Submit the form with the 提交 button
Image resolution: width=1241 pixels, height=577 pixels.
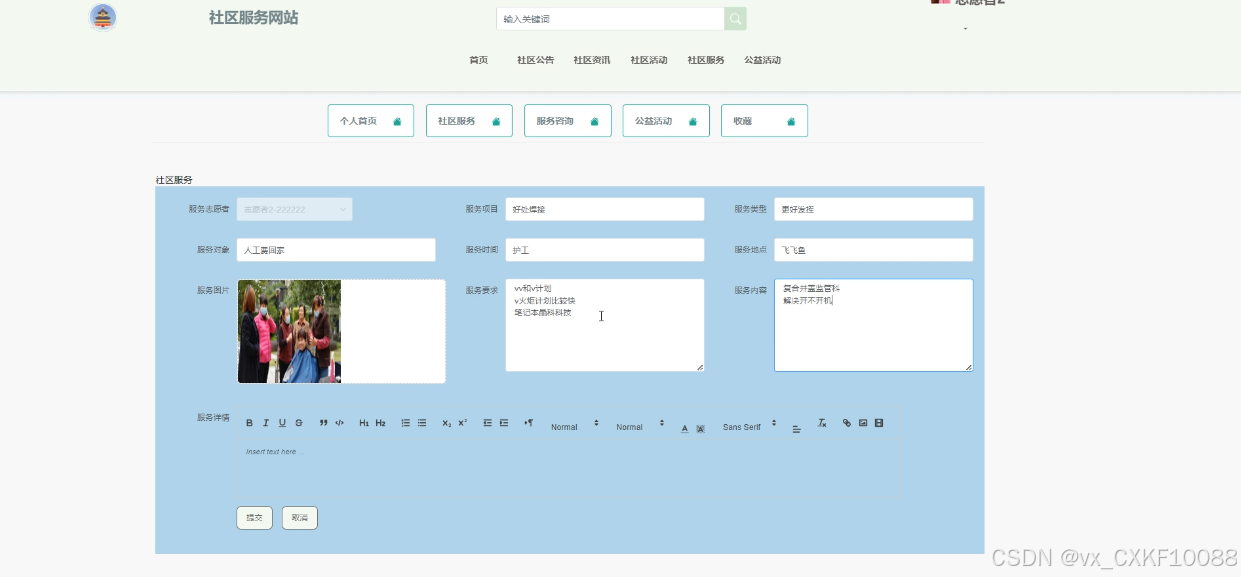tap(254, 518)
